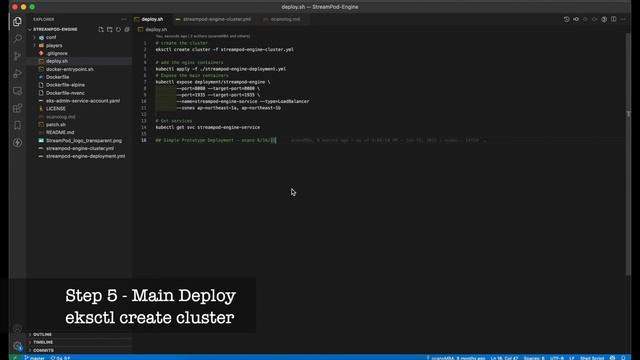This screenshot has height=360, width=640.
Task: Refresh the Explorer file tree
Action: click(118, 29)
